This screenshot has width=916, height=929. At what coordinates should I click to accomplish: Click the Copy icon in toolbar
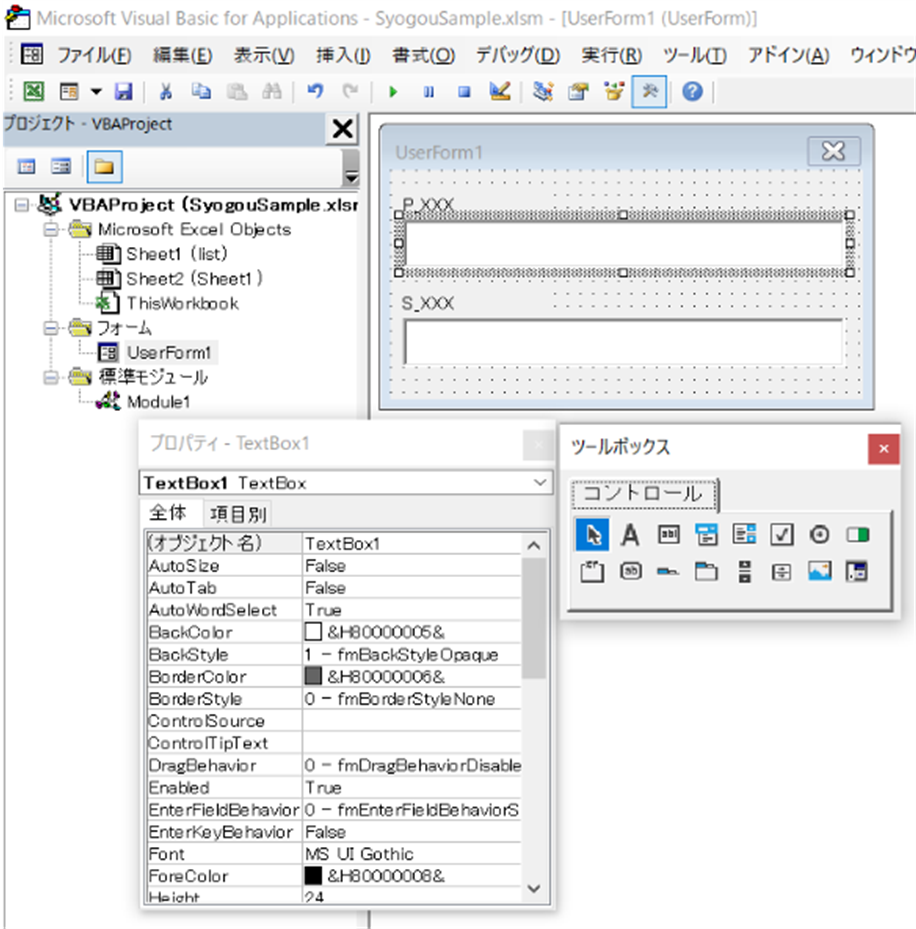click(201, 91)
